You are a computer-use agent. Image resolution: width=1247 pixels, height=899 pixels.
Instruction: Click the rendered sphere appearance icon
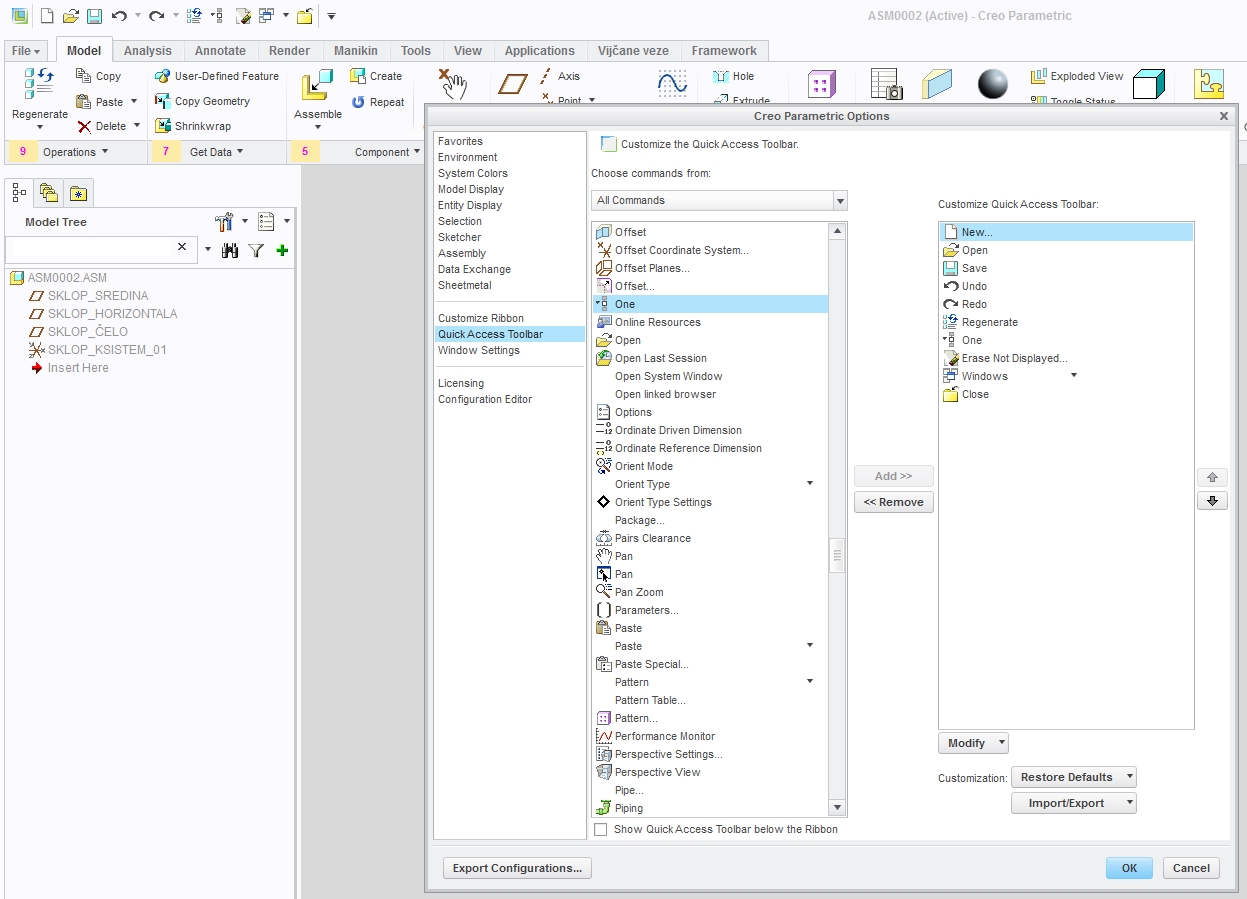[x=993, y=84]
